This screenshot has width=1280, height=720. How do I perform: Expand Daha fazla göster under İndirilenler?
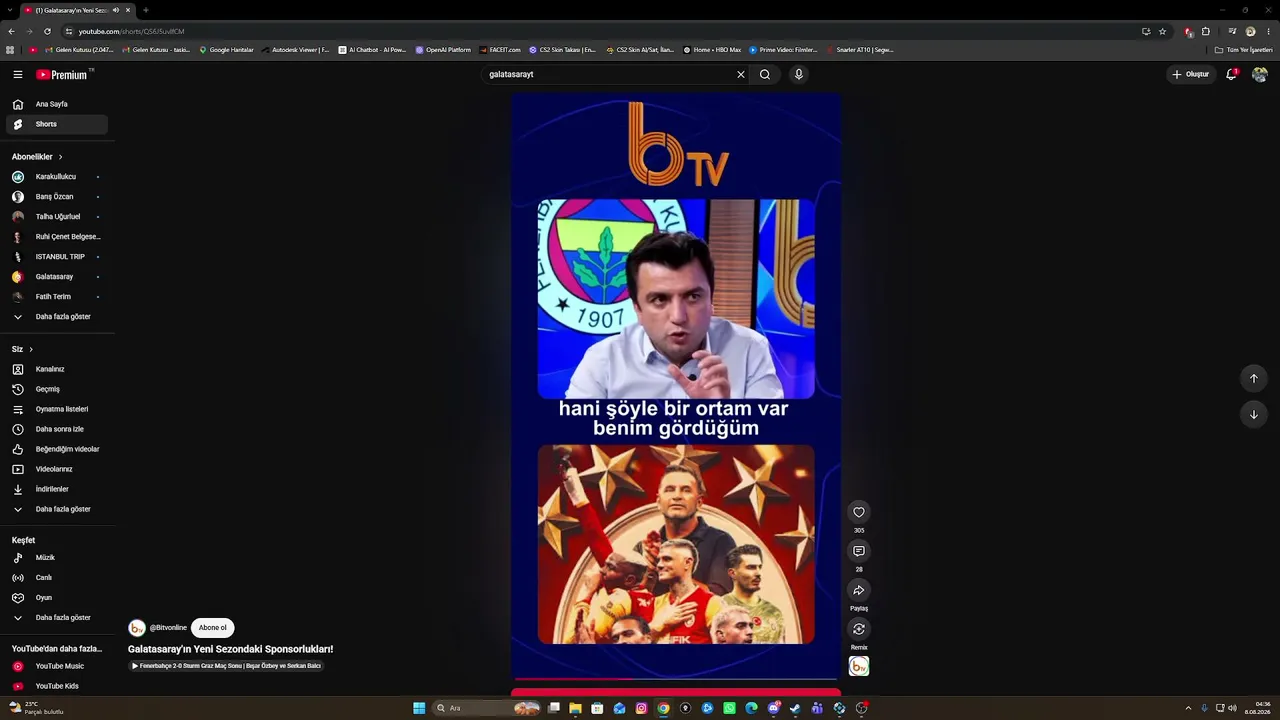pos(57,509)
